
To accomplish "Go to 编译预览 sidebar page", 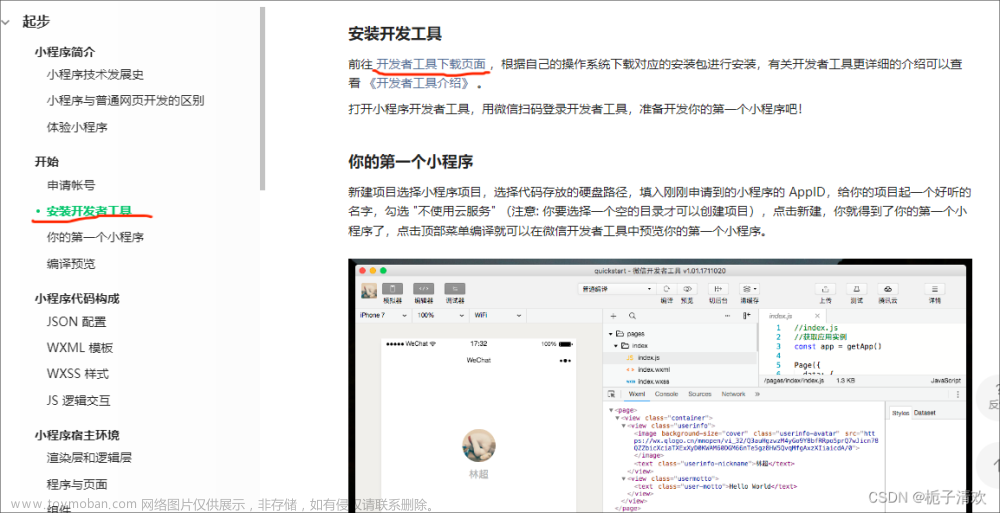I will click(x=71, y=264).
